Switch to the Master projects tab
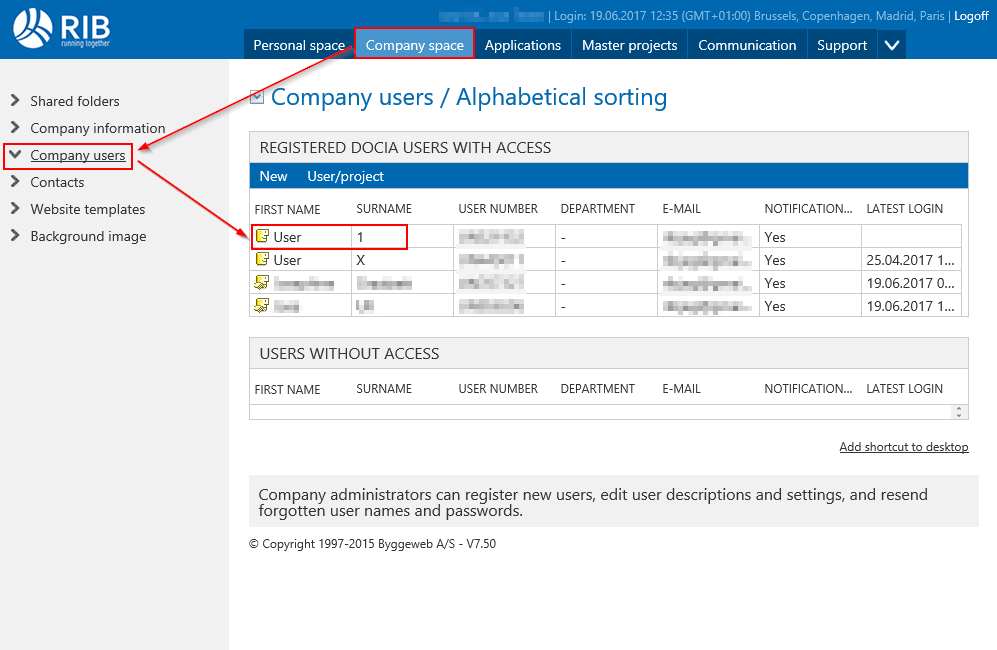This screenshot has width=997, height=650. point(629,45)
